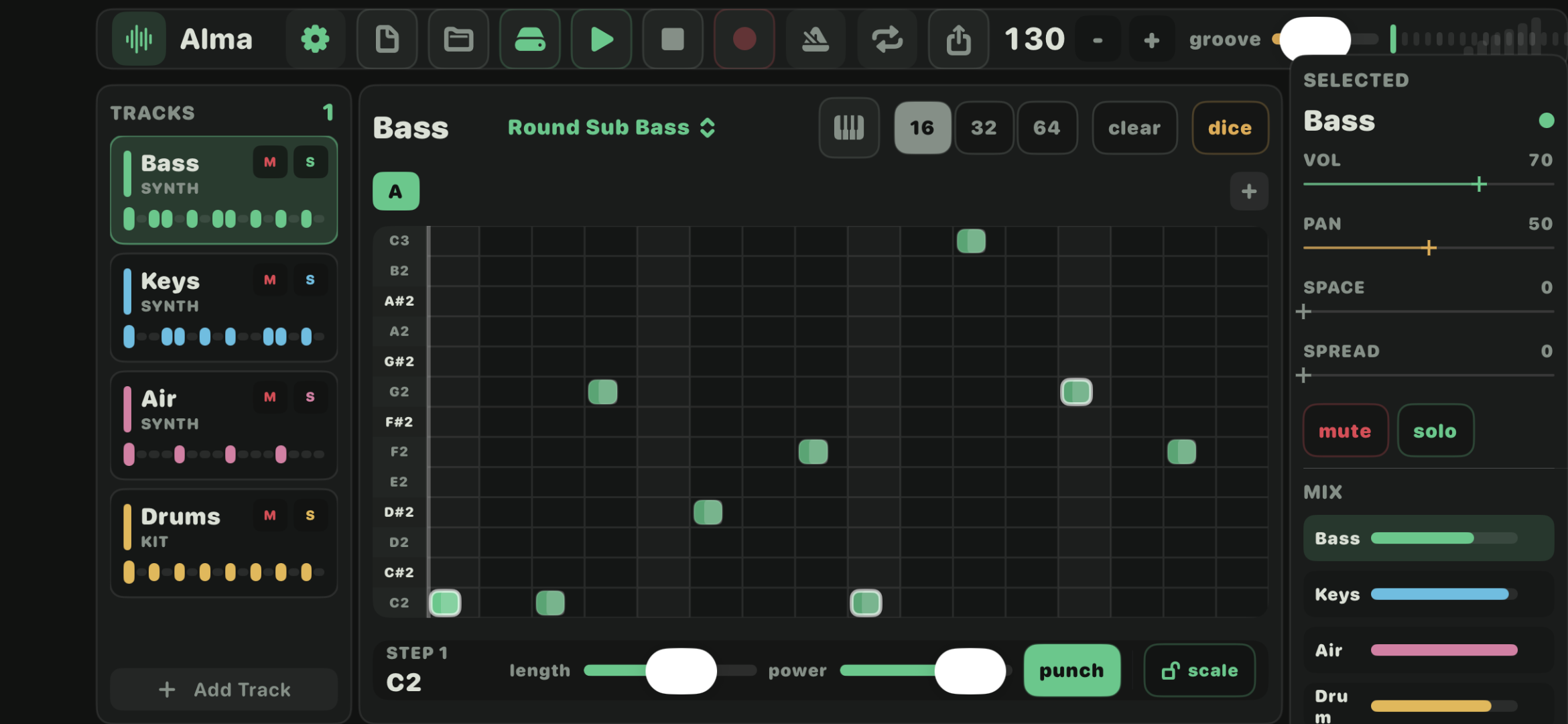
Task: Click the Stop playback button
Action: (x=672, y=40)
